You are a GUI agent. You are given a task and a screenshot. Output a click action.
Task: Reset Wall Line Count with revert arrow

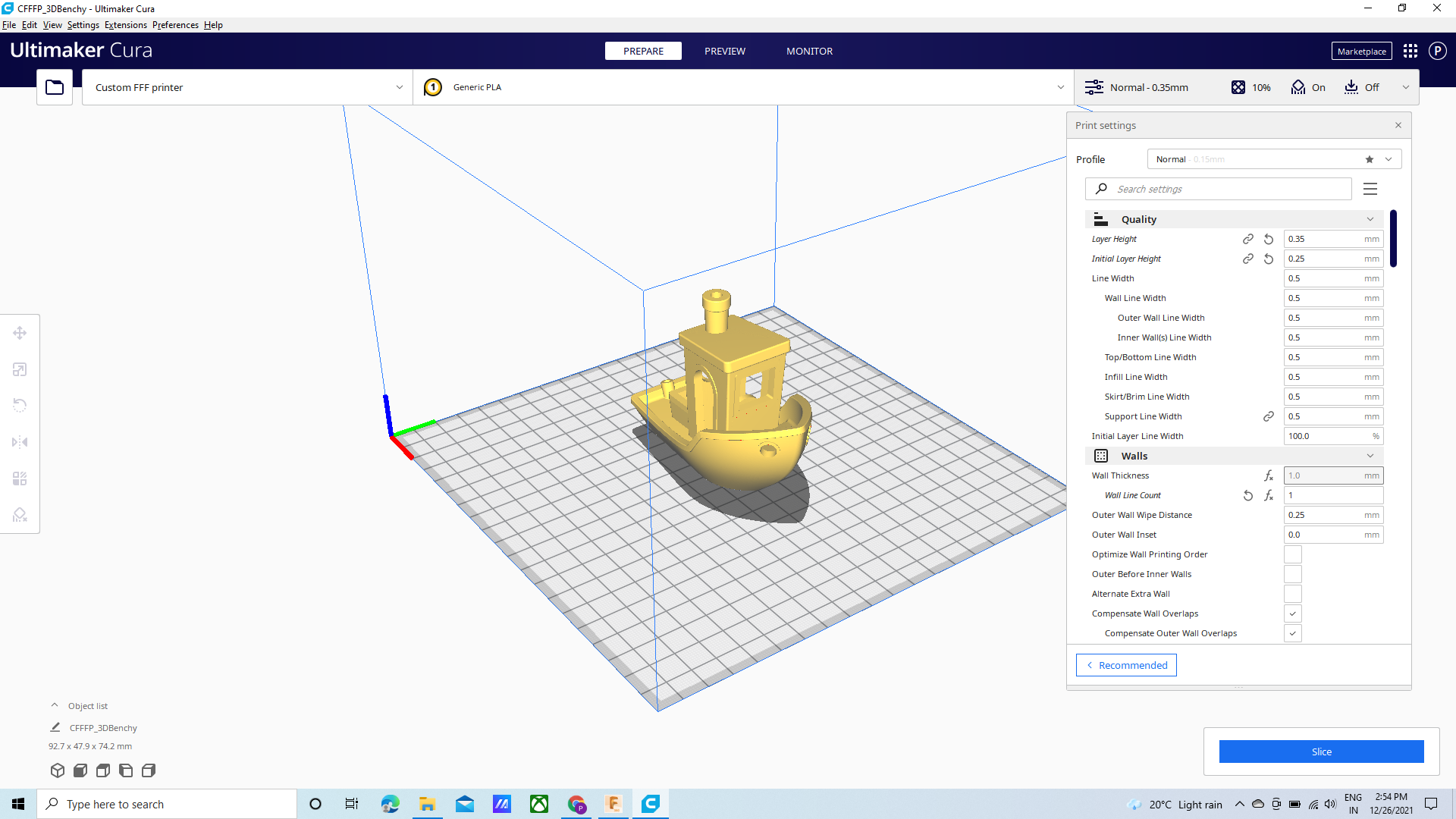[x=1247, y=495]
